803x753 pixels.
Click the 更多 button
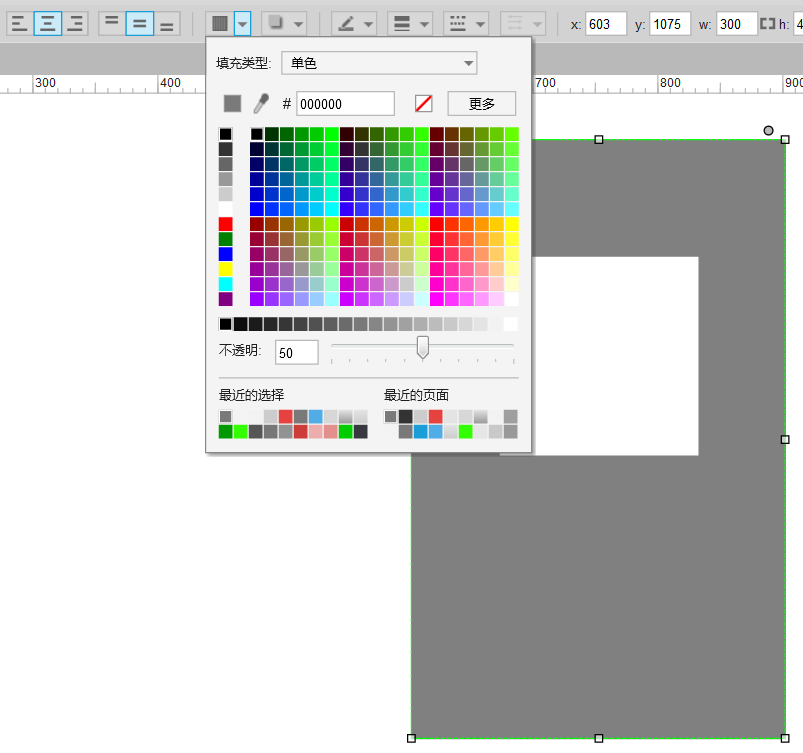point(481,104)
